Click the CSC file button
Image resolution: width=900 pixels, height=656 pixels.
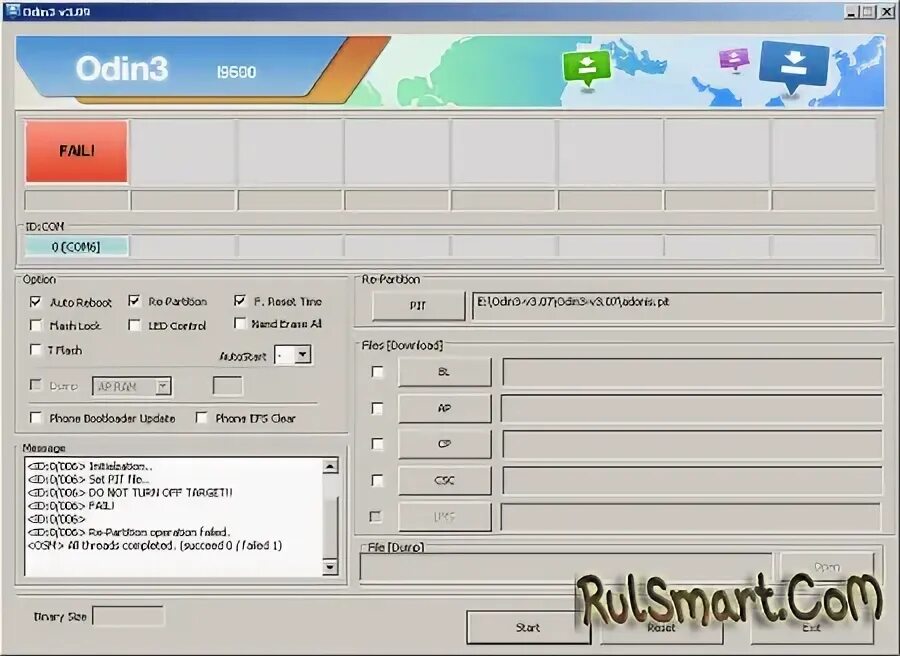(444, 480)
